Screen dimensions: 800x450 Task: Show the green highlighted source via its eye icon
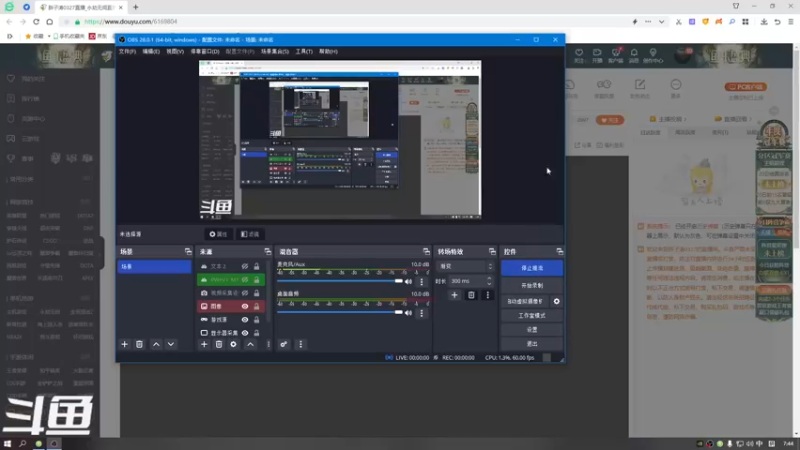245,280
